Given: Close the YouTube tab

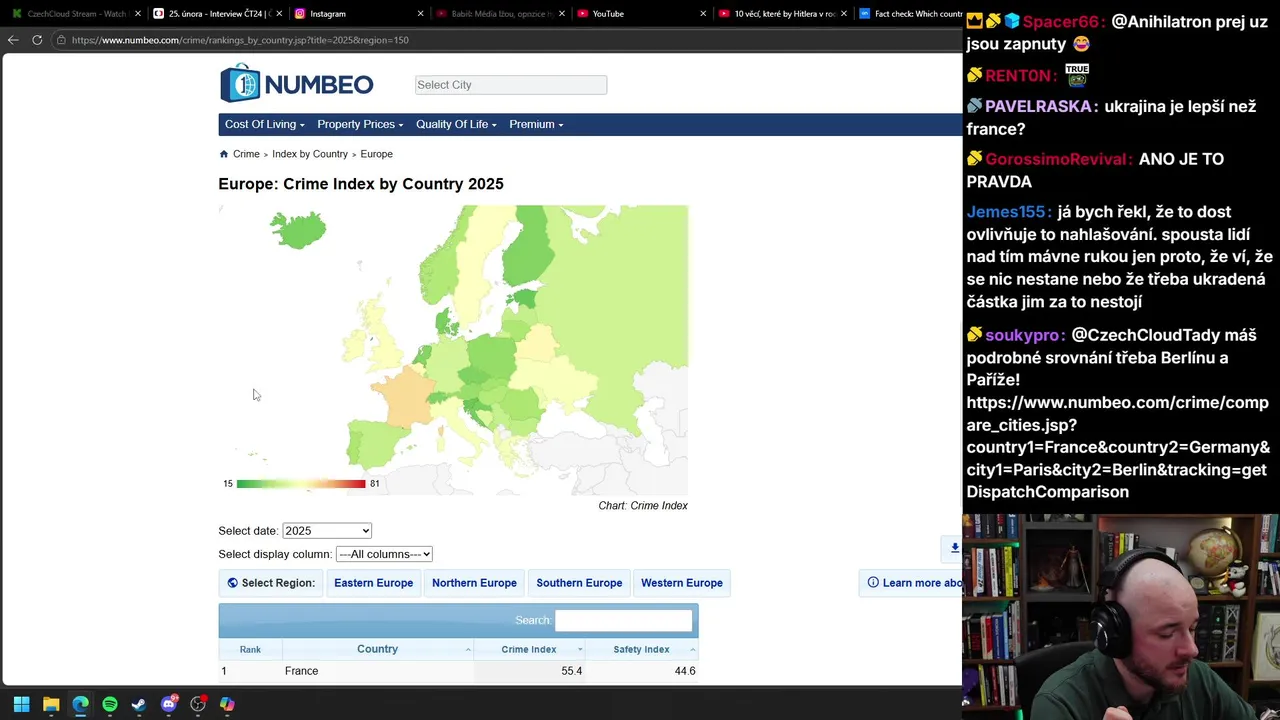Looking at the screenshot, I should (x=703, y=14).
